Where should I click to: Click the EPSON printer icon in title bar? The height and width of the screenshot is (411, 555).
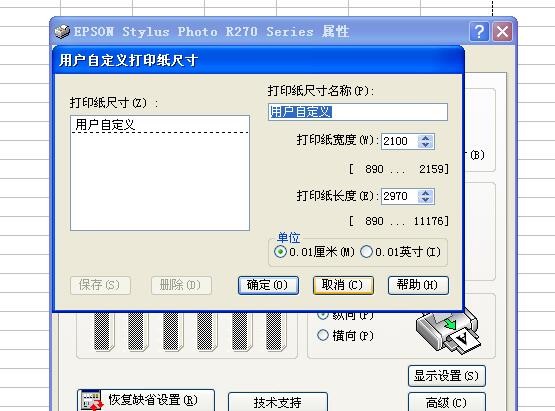click(x=62, y=32)
